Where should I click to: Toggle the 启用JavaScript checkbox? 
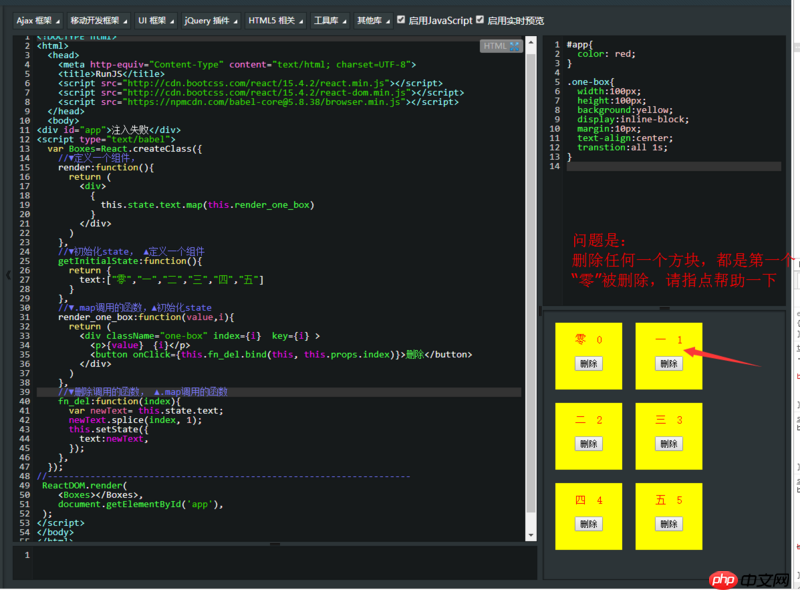tap(401, 19)
